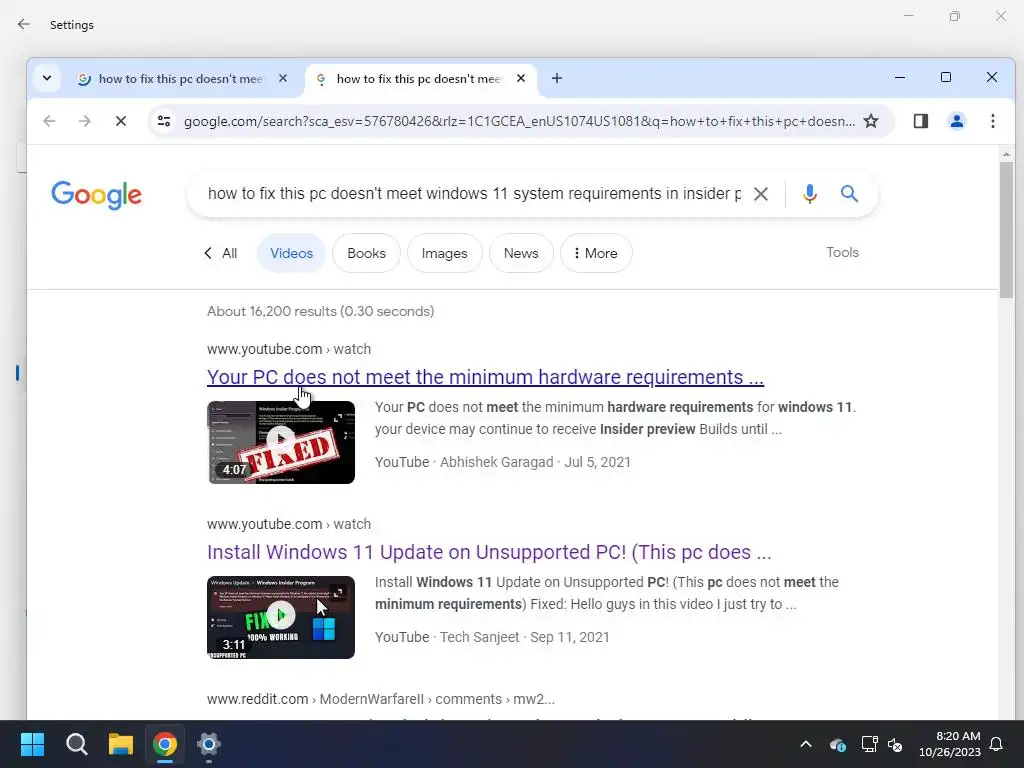Click Chrome forward navigation arrow
The image size is (1024, 768).
coord(85,121)
